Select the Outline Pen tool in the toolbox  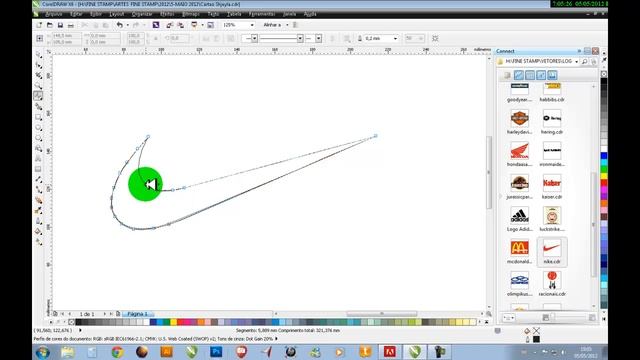pyautogui.click(x=38, y=221)
